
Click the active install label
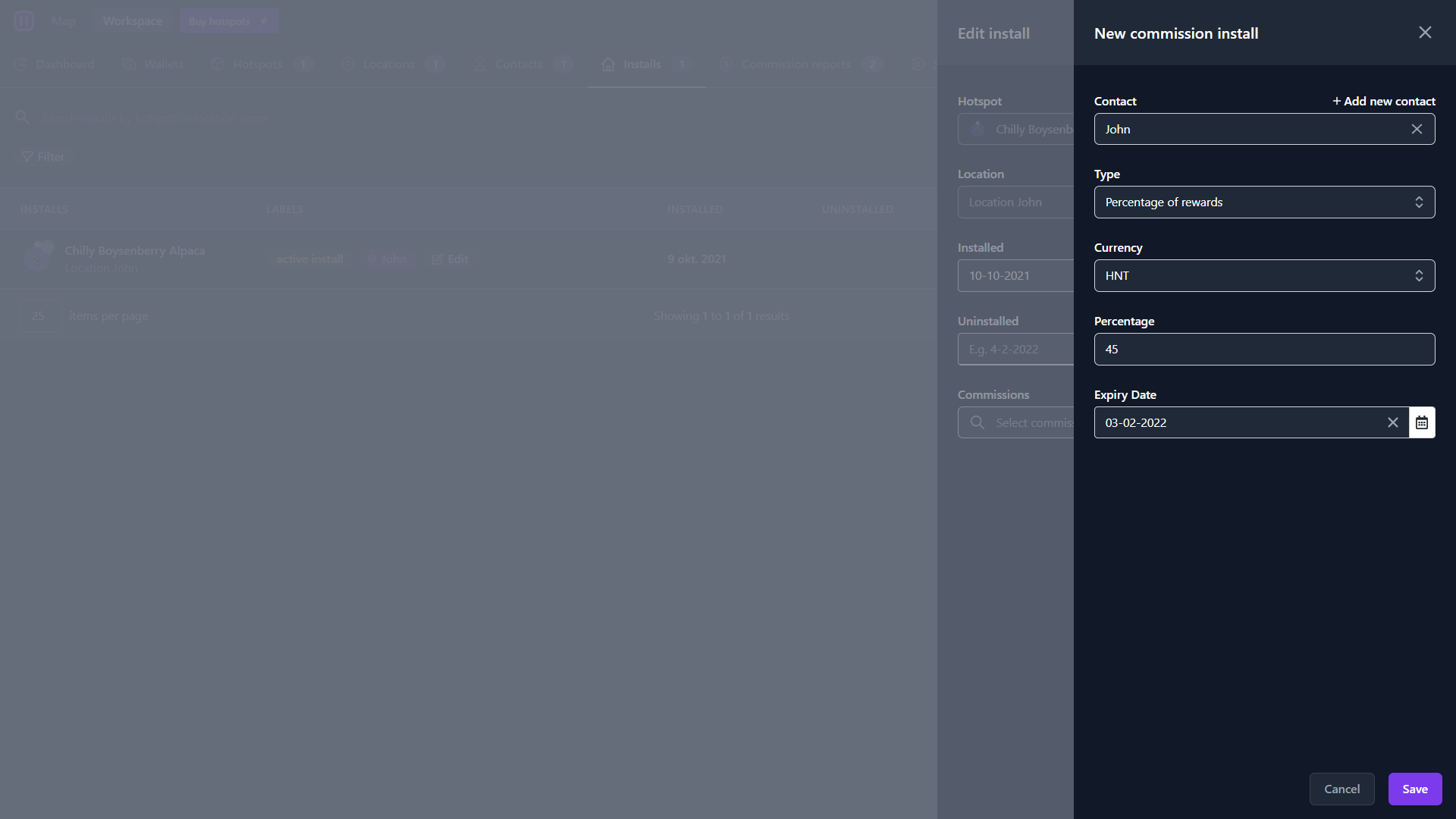pyautogui.click(x=309, y=259)
